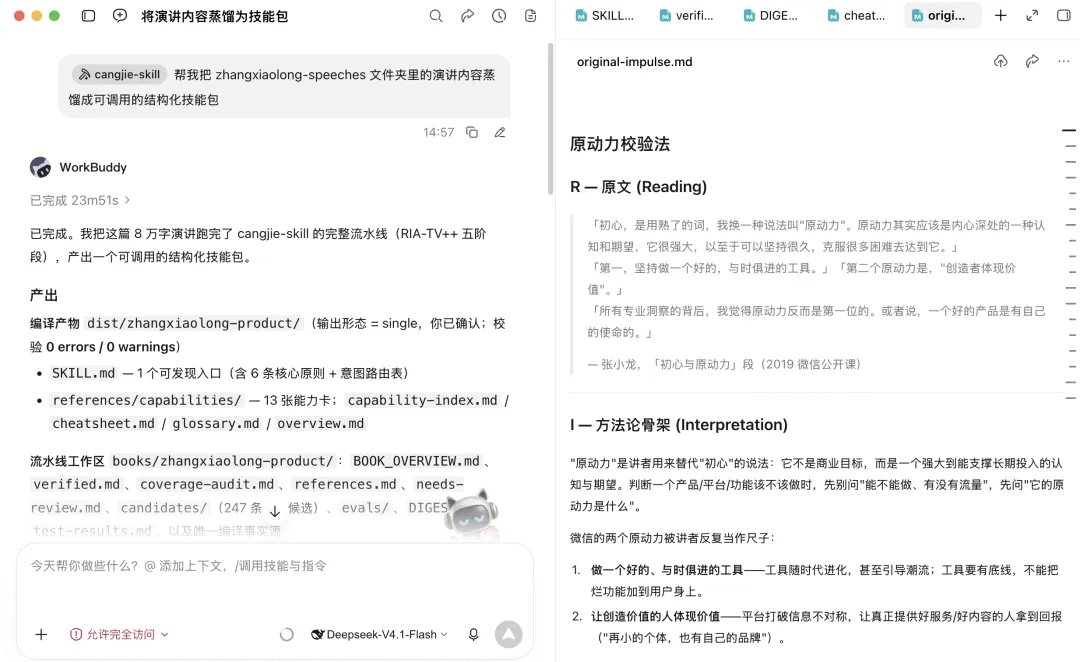Open the document list icon in chat header
The image size is (1080, 662).
coord(530,16)
